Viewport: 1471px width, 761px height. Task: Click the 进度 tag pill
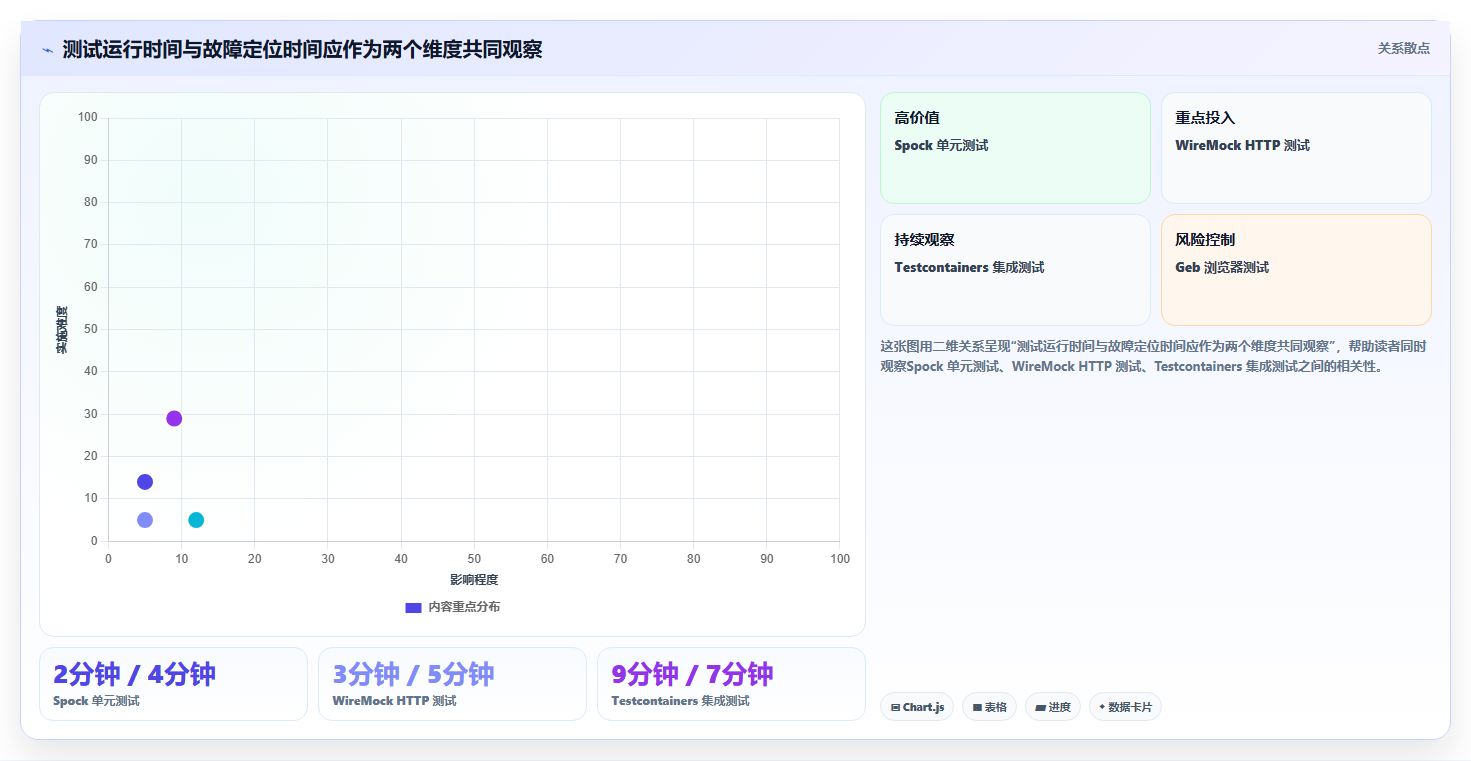1052,707
